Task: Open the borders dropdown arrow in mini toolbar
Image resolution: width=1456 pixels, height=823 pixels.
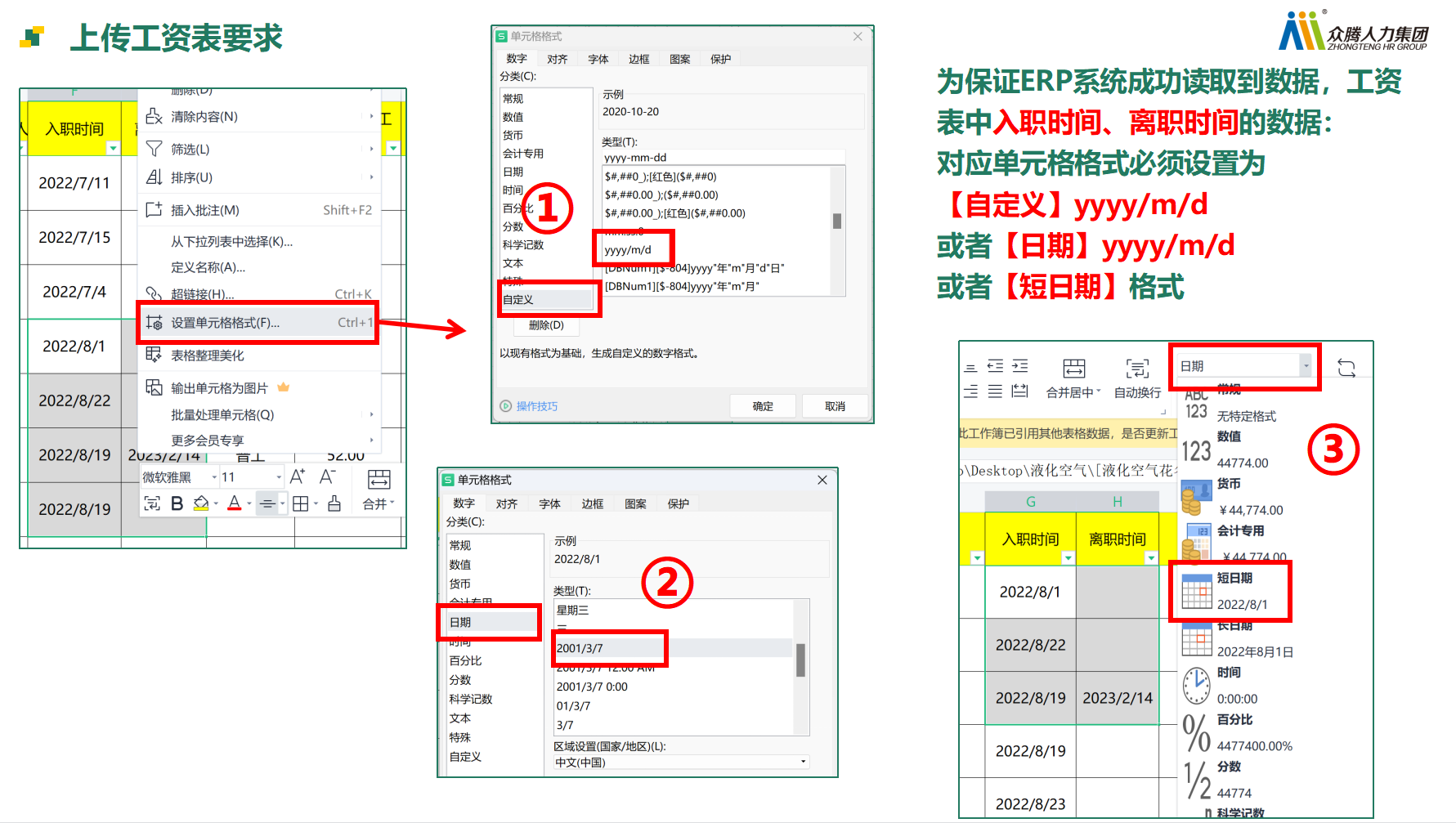Action: 316,504
